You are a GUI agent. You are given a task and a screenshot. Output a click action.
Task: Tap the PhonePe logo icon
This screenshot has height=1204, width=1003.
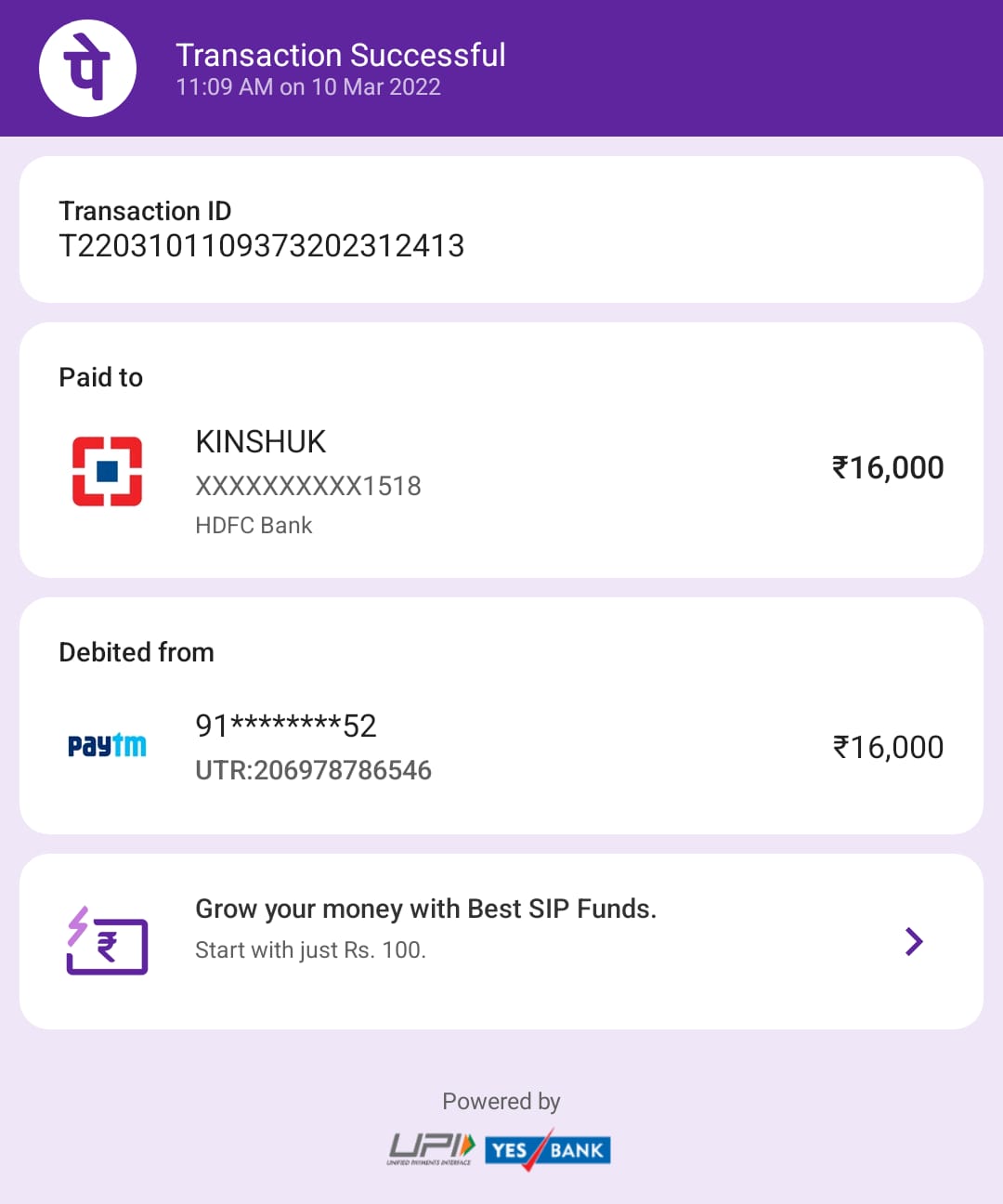pyautogui.click(x=87, y=68)
